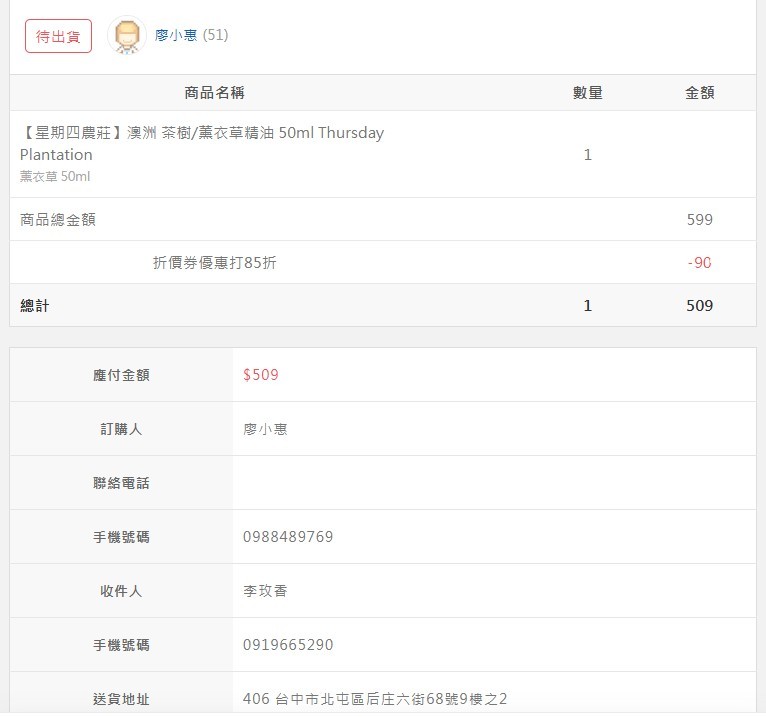This screenshot has height=717, width=766.
Task: Click the 薰衣草 50ml variant text
Action: click(55, 176)
